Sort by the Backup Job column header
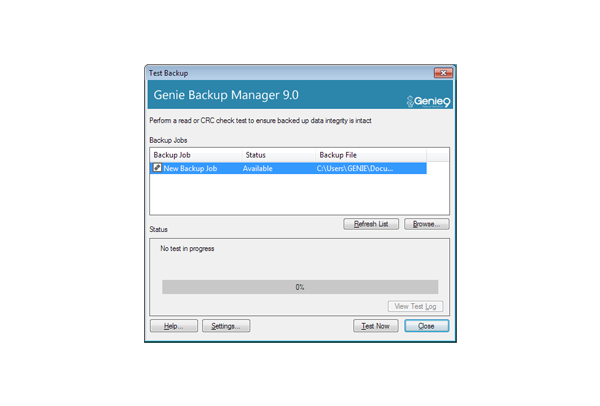 (x=196, y=155)
